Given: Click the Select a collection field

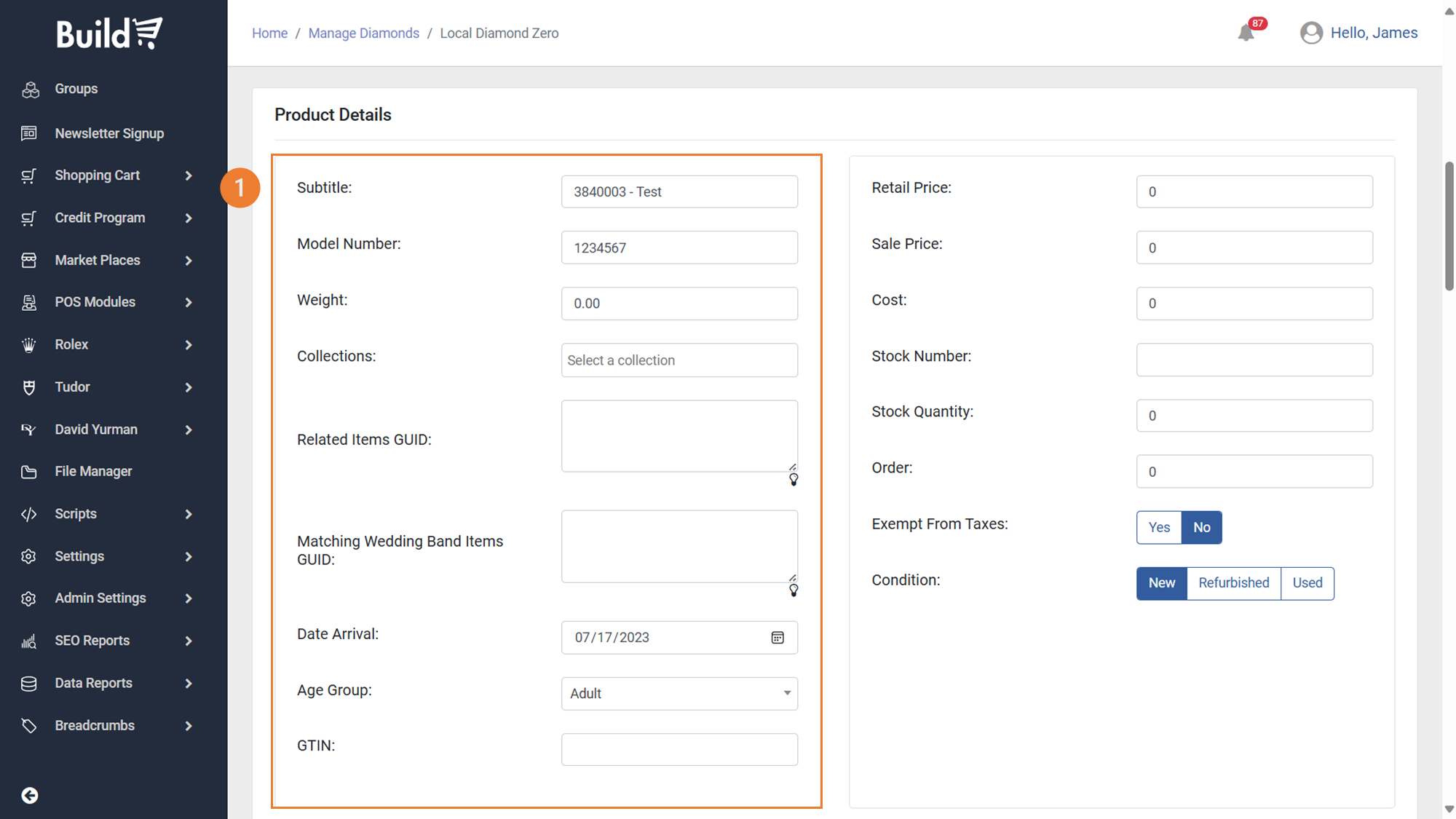Looking at the screenshot, I should (679, 360).
